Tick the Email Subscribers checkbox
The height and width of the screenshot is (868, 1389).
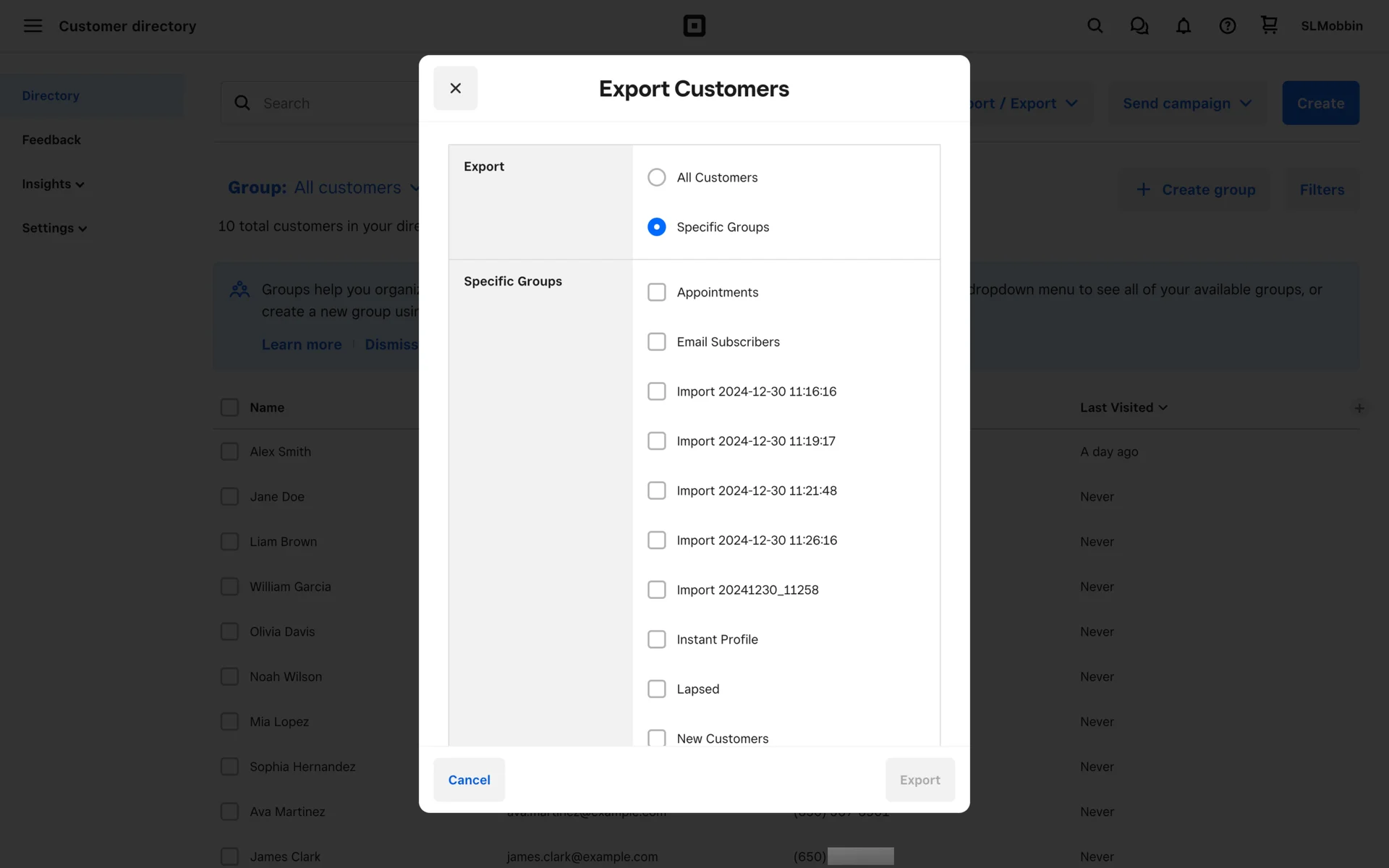(x=657, y=341)
